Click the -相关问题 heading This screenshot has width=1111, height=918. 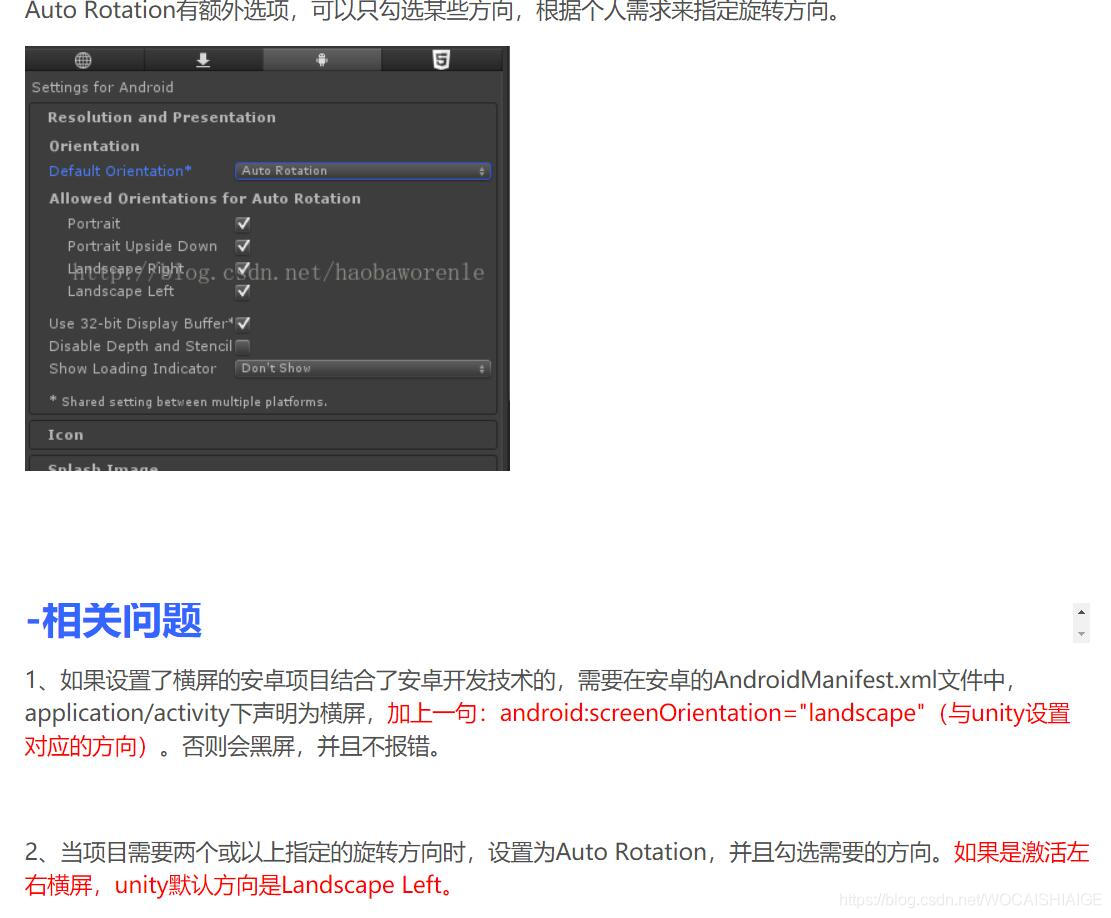tap(113, 620)
